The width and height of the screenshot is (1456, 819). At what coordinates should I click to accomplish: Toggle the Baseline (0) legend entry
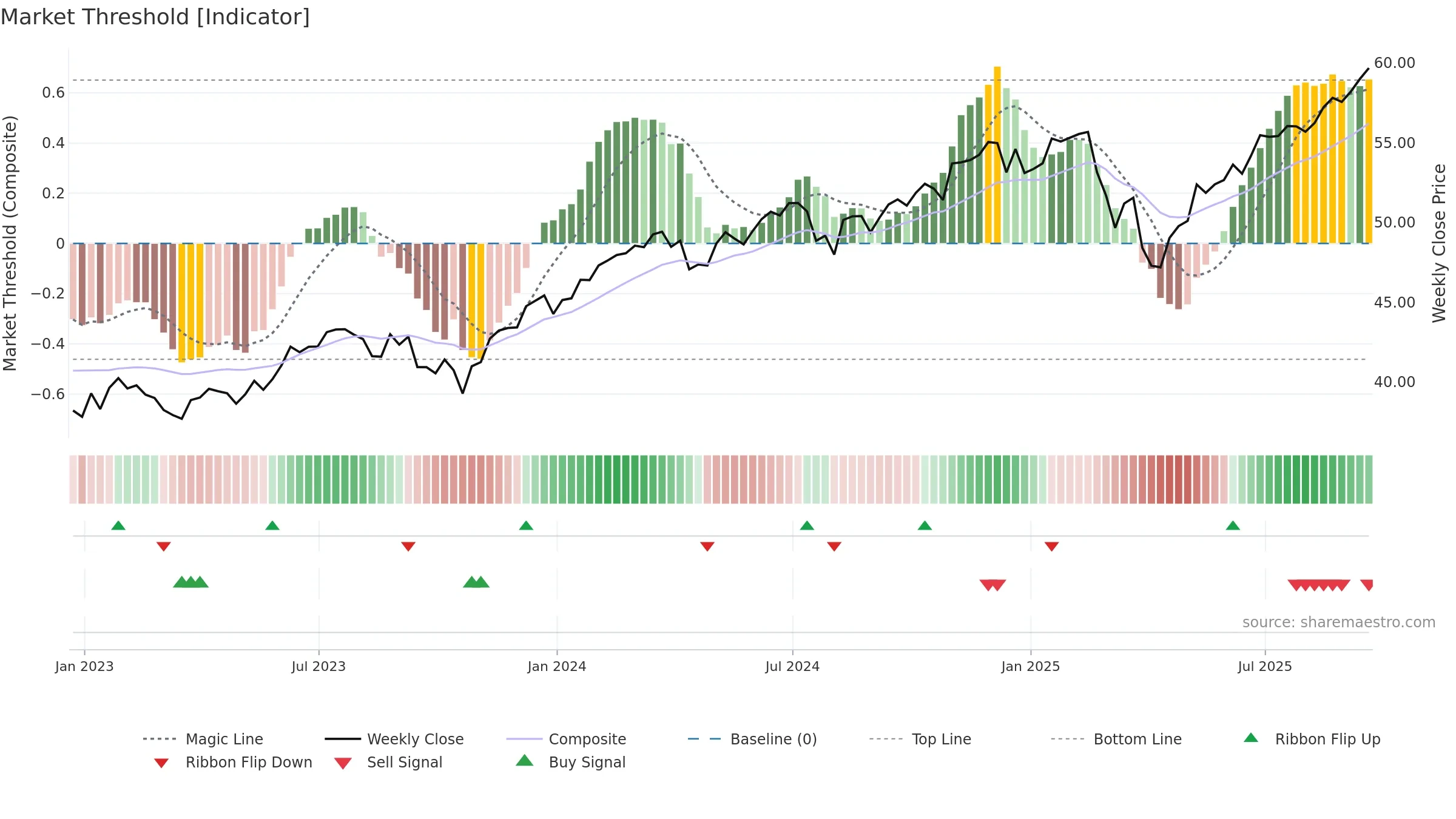tap(752, 739)
